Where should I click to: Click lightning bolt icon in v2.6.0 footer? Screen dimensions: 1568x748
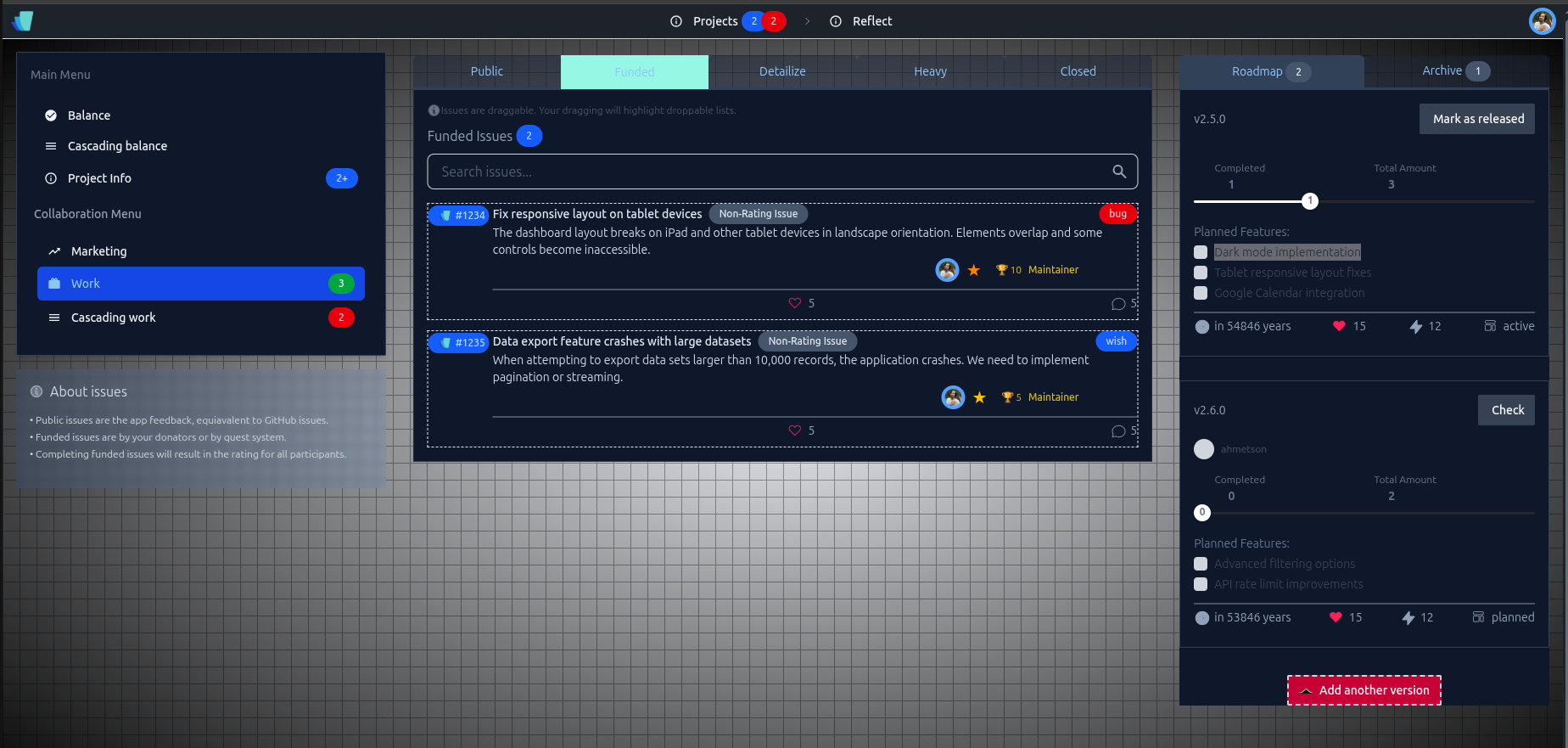pos(1408,618)
